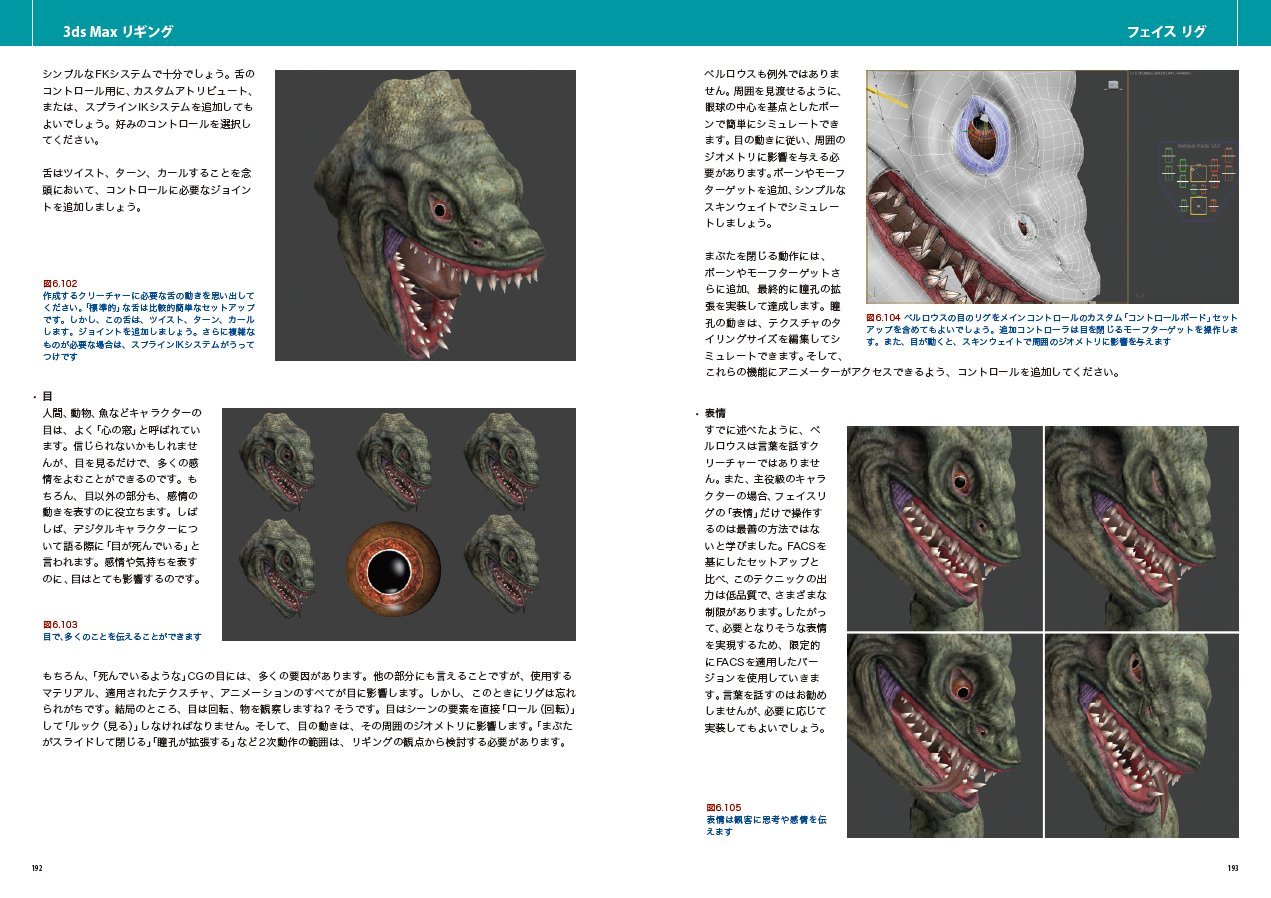Click the red 図6.103 caption label
The height and width of the screenshot is (898, 1271).
coord(60,624)
